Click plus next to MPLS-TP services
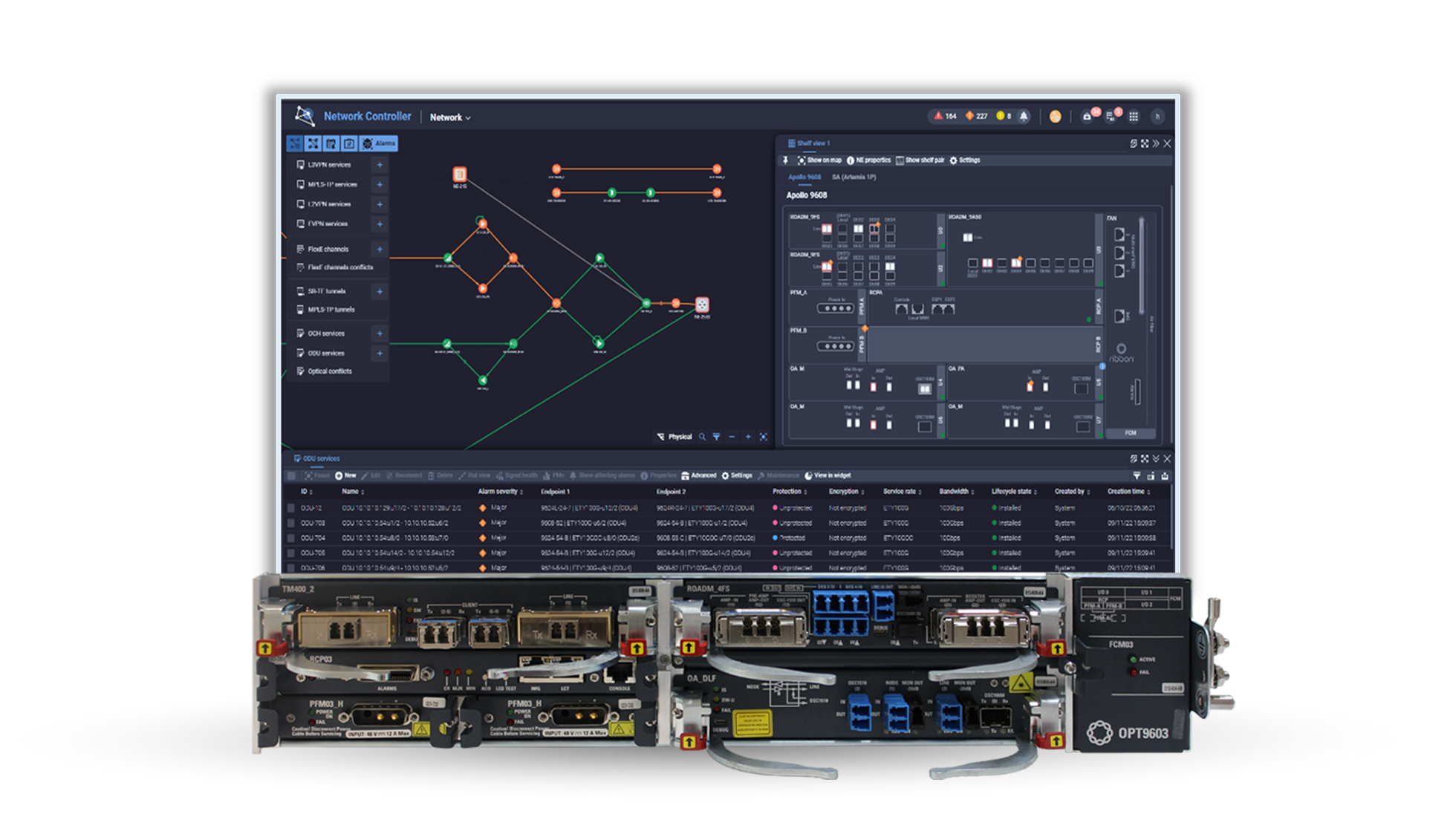Screen dimensions: 1456x820 pyautogui.click(x=380, y=184)
